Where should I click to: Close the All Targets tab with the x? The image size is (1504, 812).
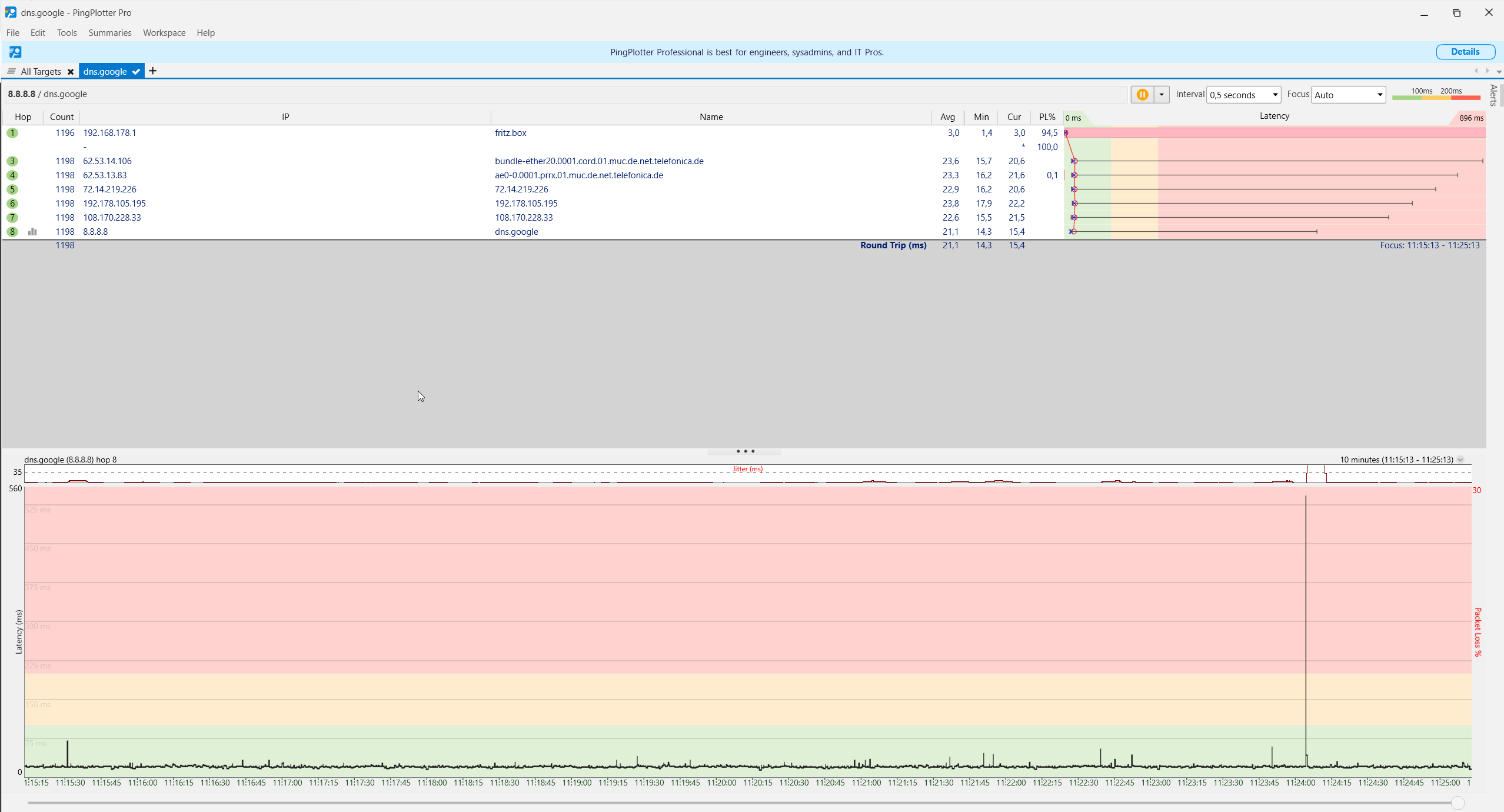pyautogui.click(x=71, y=72)
